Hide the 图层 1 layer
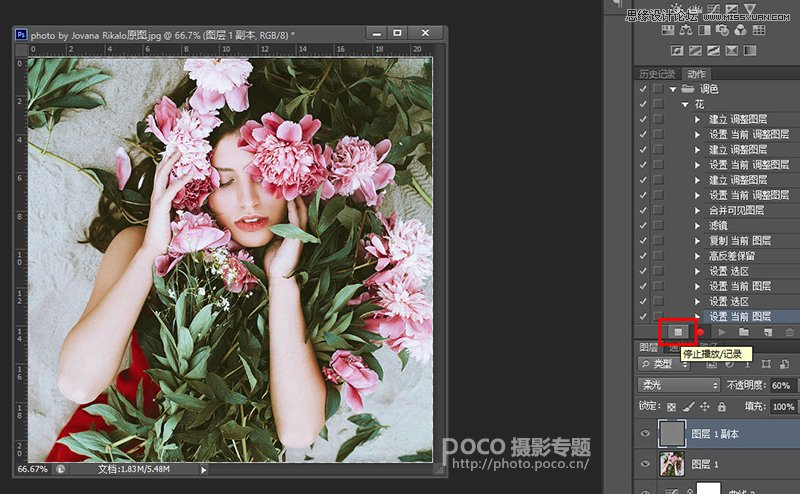Image resolution: width=800 pixels, height=494 pixels. (645, 464)
